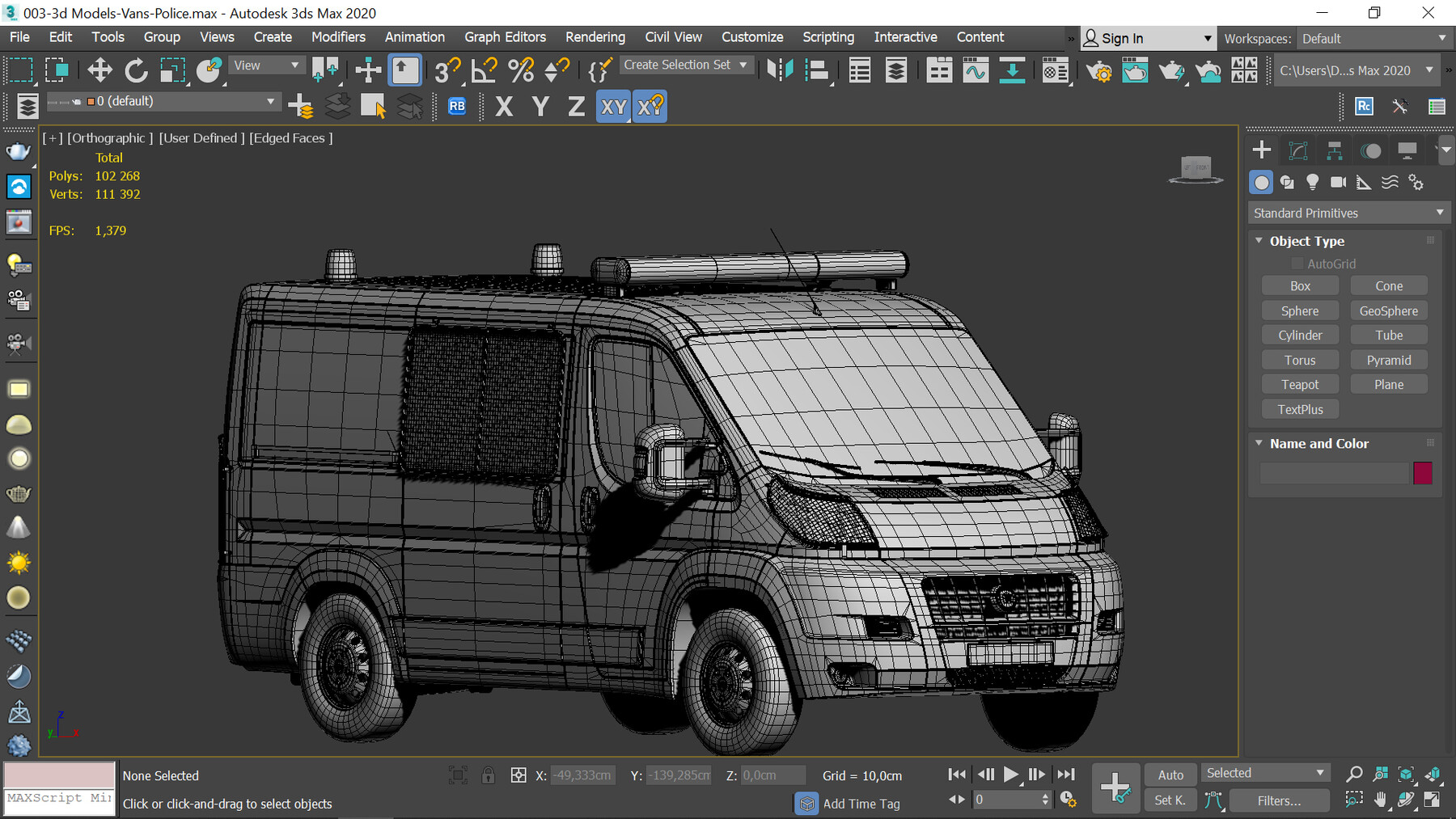Open the 0 (default) layer dropdown
This screenshot has width=1456, height=819.
[270, 101]
